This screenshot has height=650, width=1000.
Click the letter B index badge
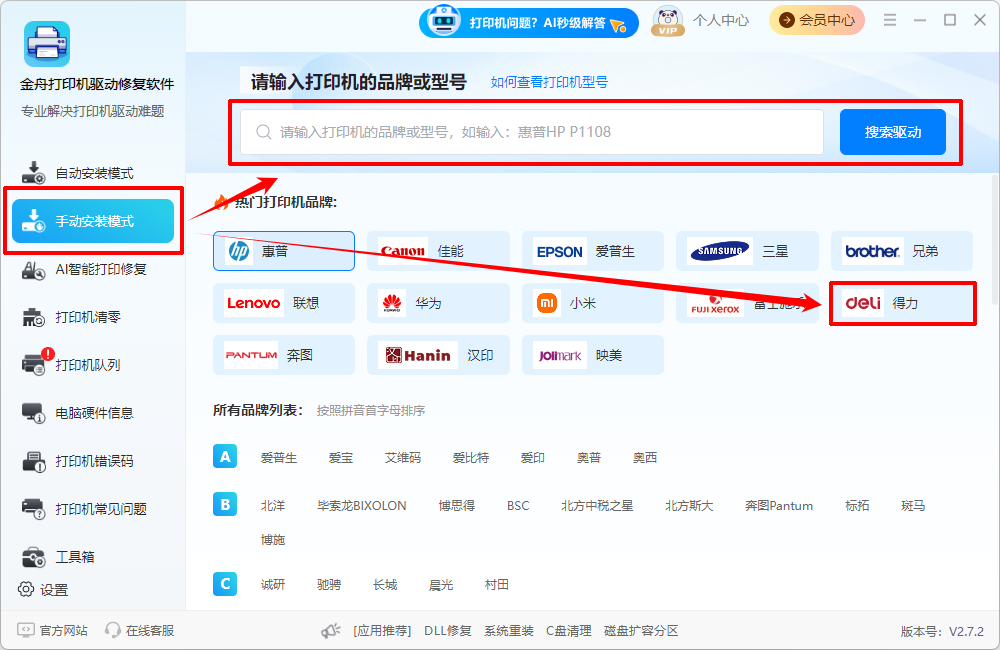[225, 505]
